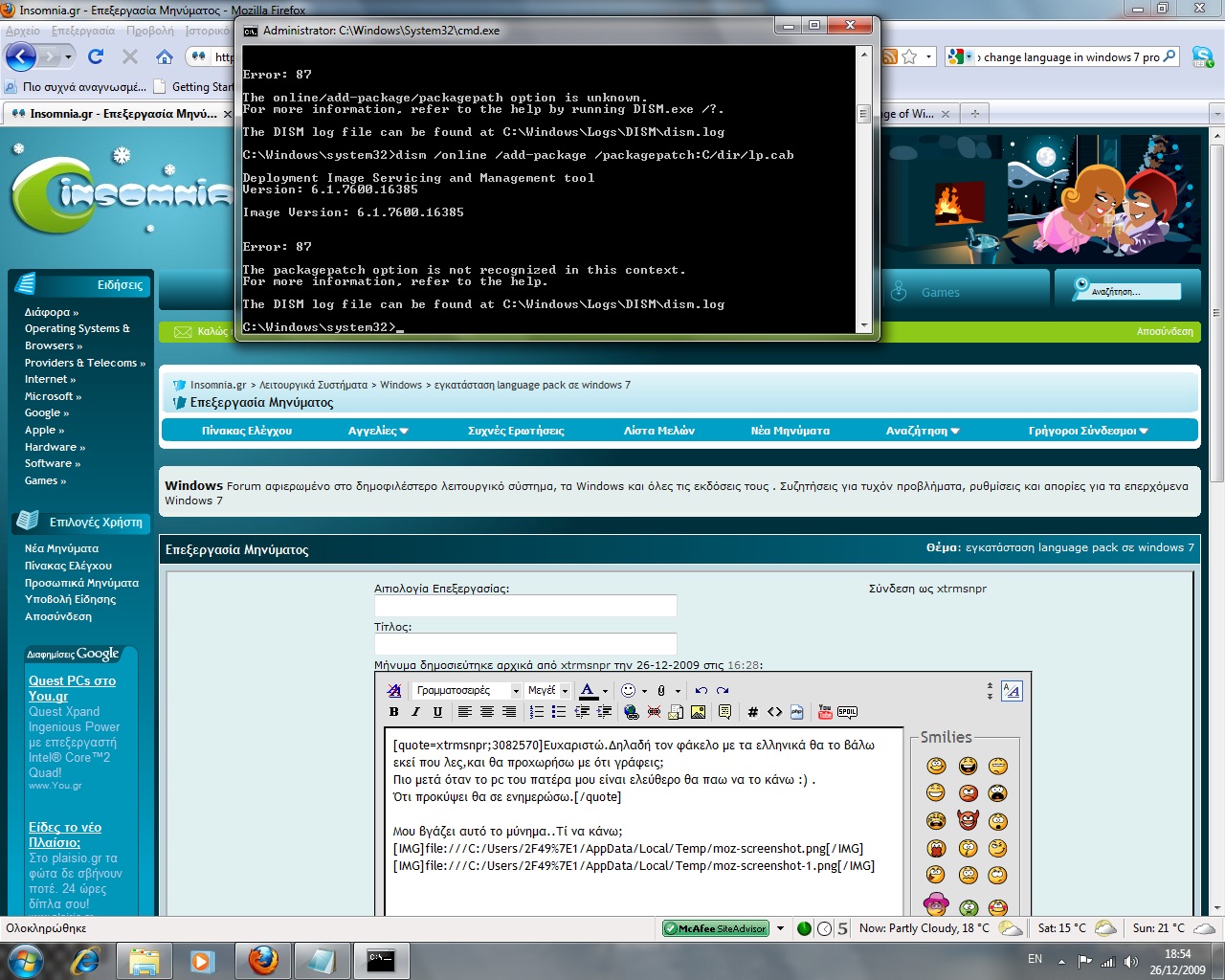This screenshot has width=1225, height=980.
Task: Click the insert image icon in editor
Action: (698, 712)
